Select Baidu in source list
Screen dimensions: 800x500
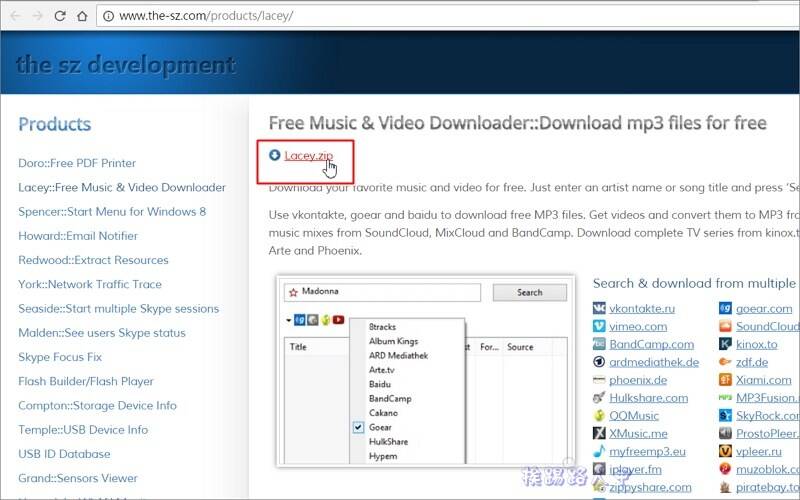pyautogui.click(x=380, y=384)
